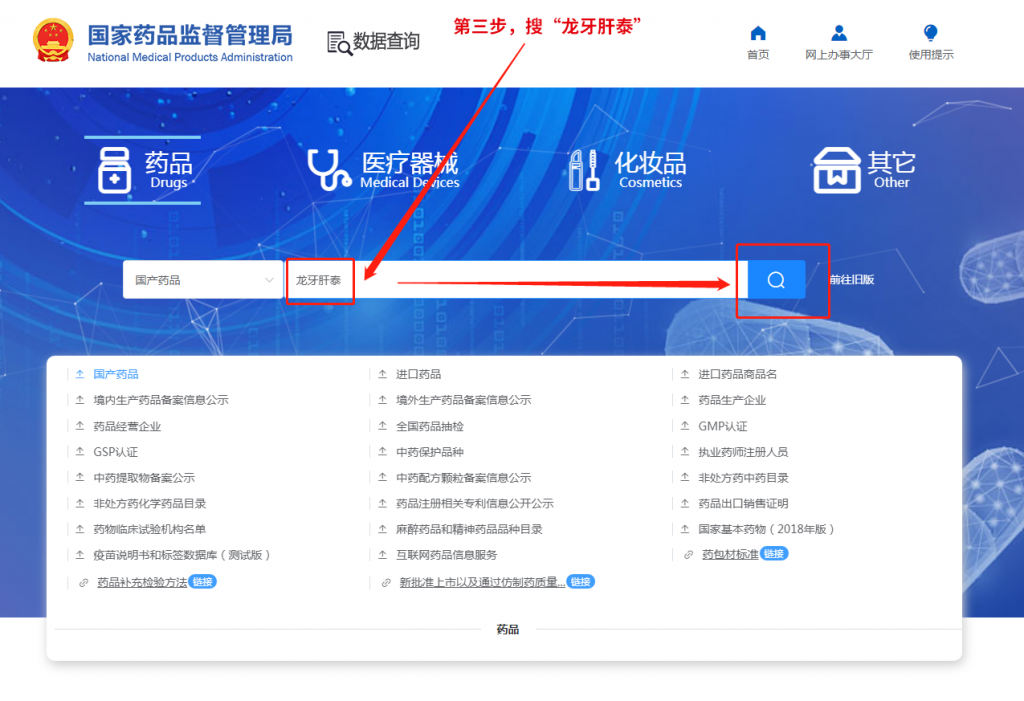The image size is (1024, 701).
Task: Open the 首页 home icon
Action: (758, 33)
